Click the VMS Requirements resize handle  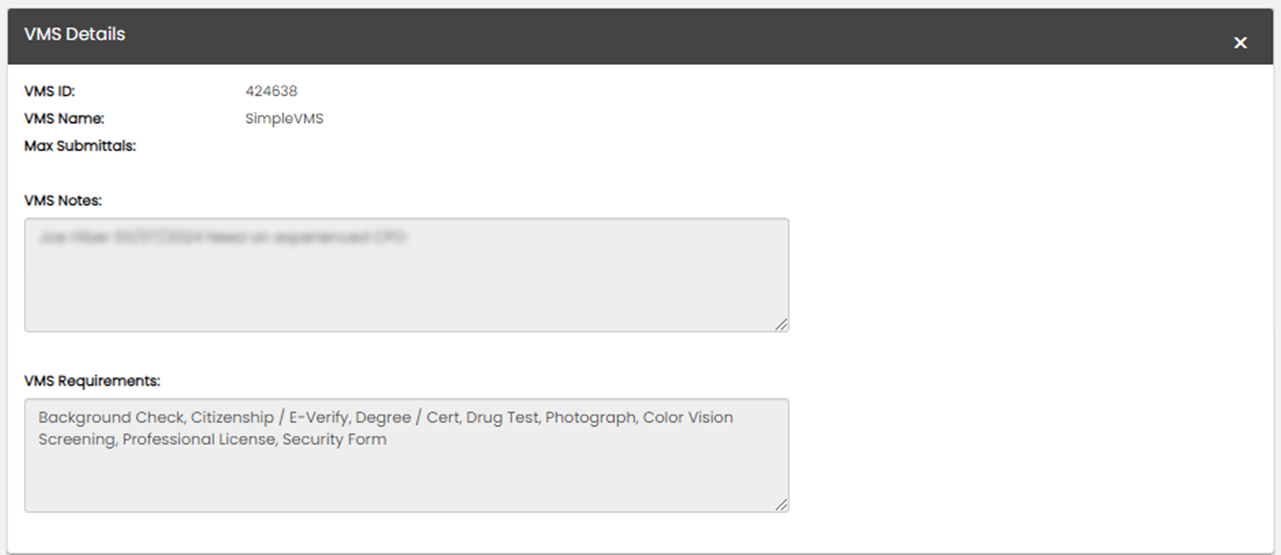(781, 505)
